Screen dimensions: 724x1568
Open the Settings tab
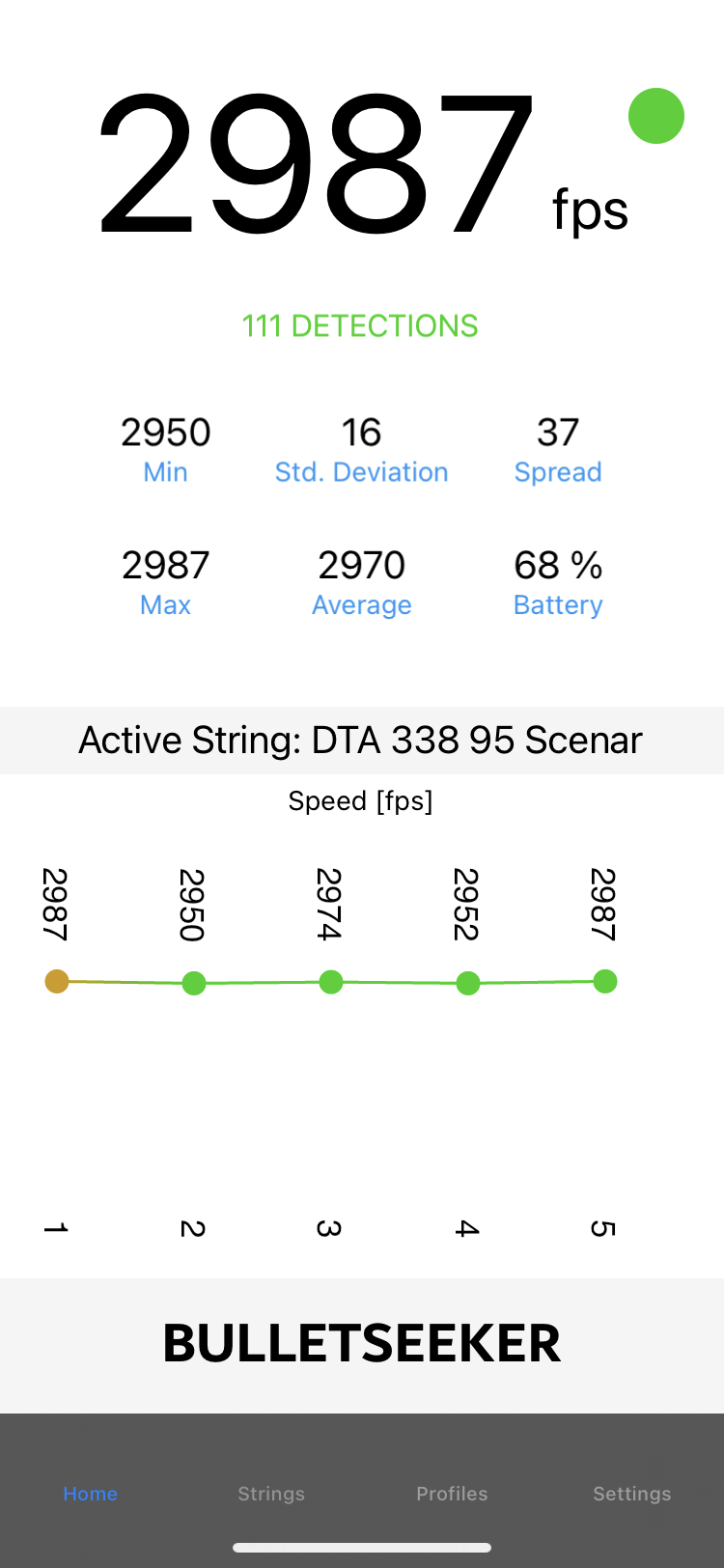pos(632,1494)
